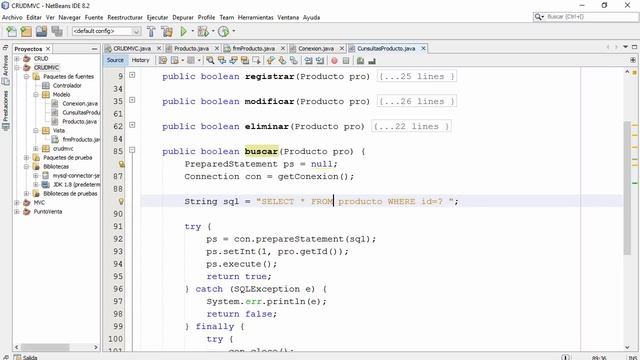Expand the PuntoVenta project node
The height and width of the screenshot is (360, 640).
point(17,211)
